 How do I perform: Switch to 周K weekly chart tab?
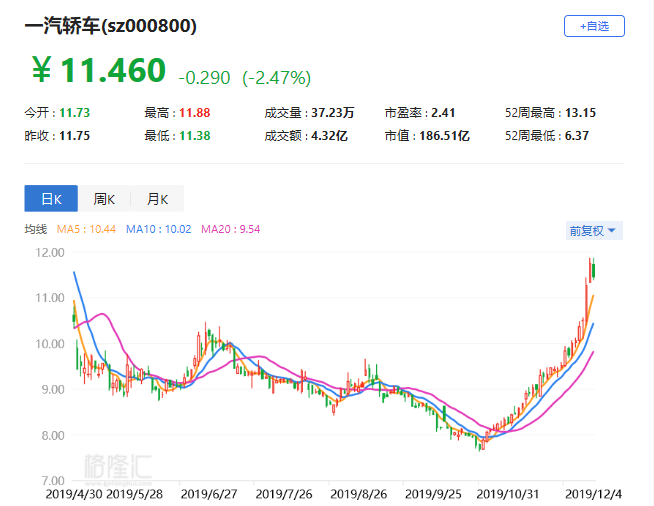point(104,199)
